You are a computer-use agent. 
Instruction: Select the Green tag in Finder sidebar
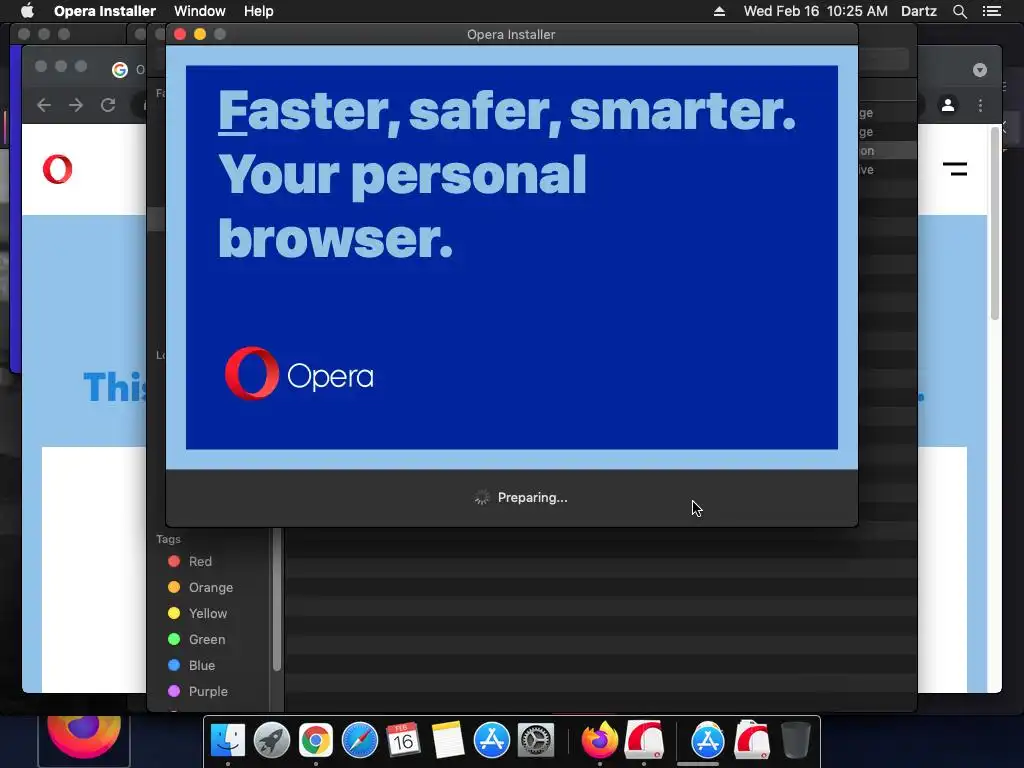click(x=197, y=639)
